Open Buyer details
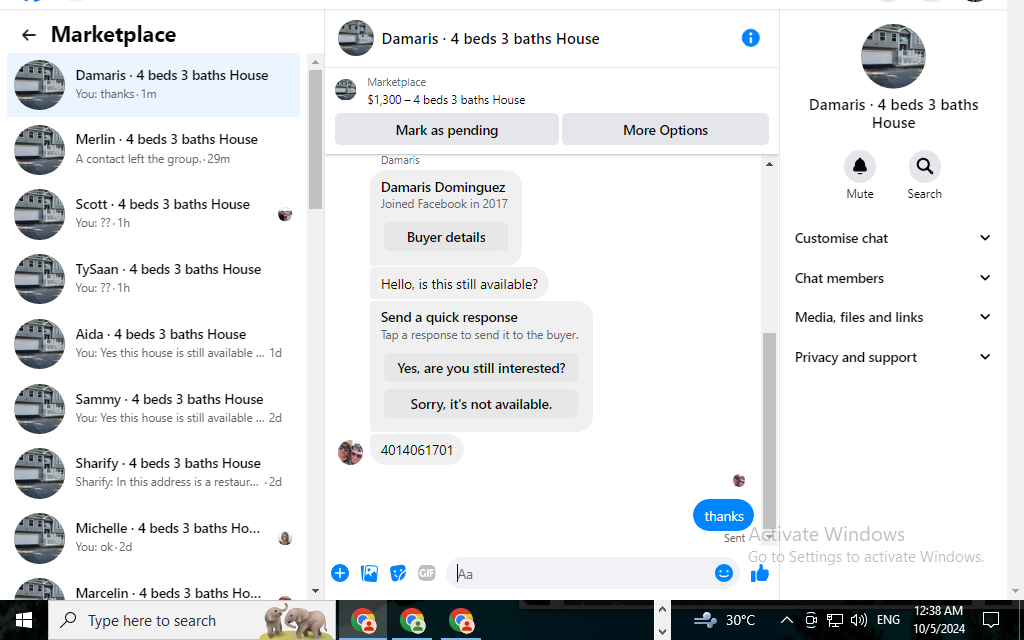1024x640 pixels. coord(446,237)
